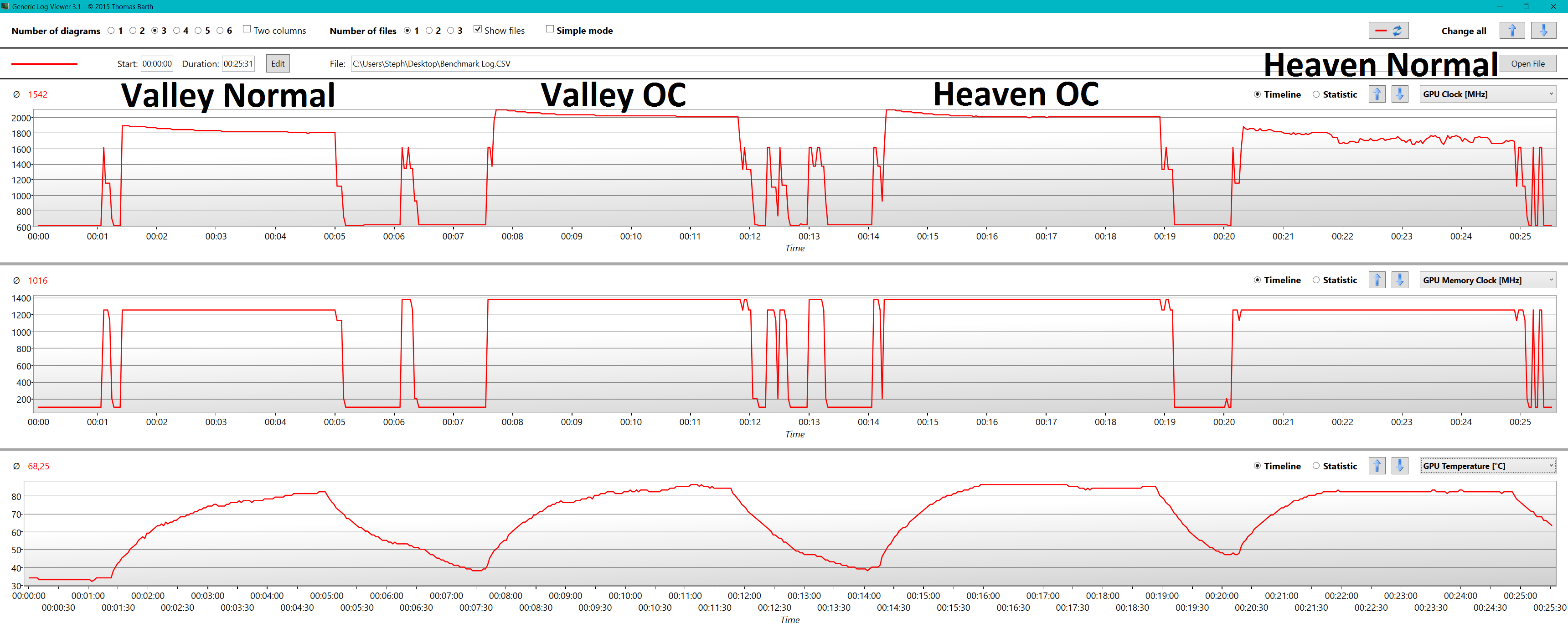Switch GPU Temperature diagram to Statistic
This screenshot has height=634, width=1568.
tap(1316, 466)
